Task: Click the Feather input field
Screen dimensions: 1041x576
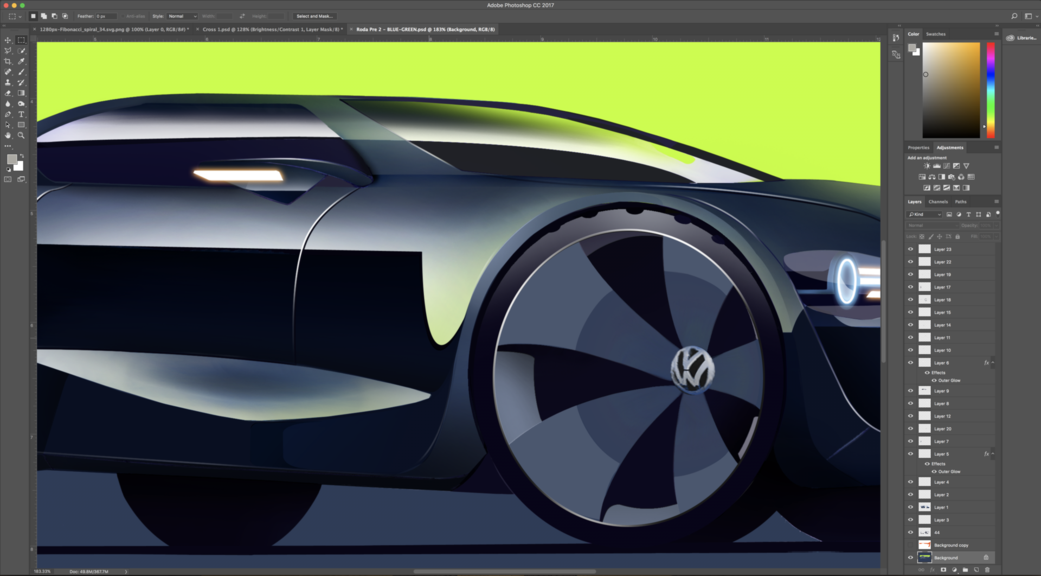Action: [x=106, y=16]
